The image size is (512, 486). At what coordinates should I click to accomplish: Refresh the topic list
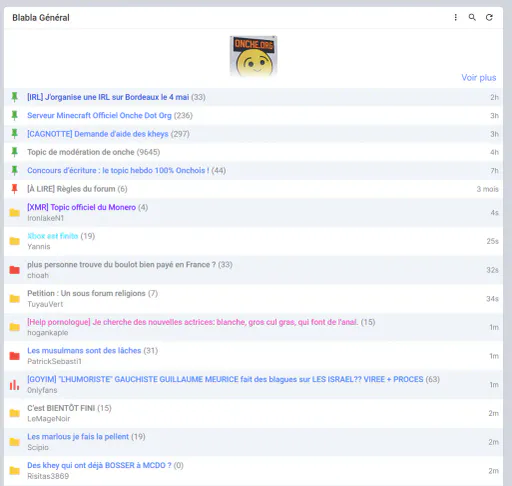click(x=489, y=17)
